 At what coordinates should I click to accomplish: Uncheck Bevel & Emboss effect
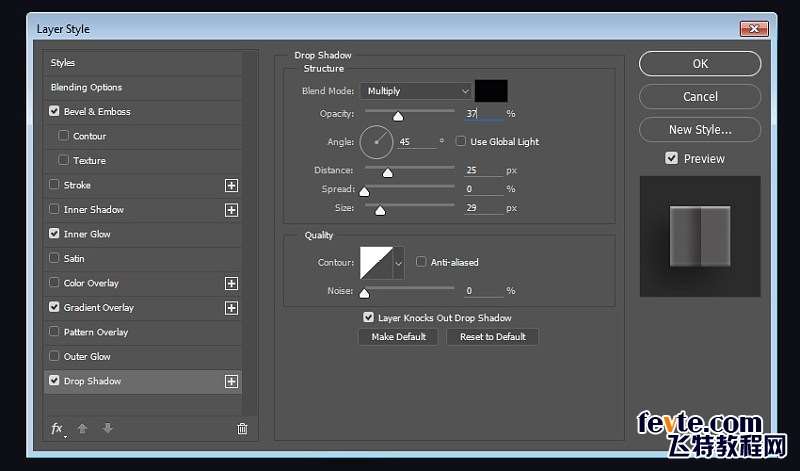pyautogui.click(x=54, y=111)
